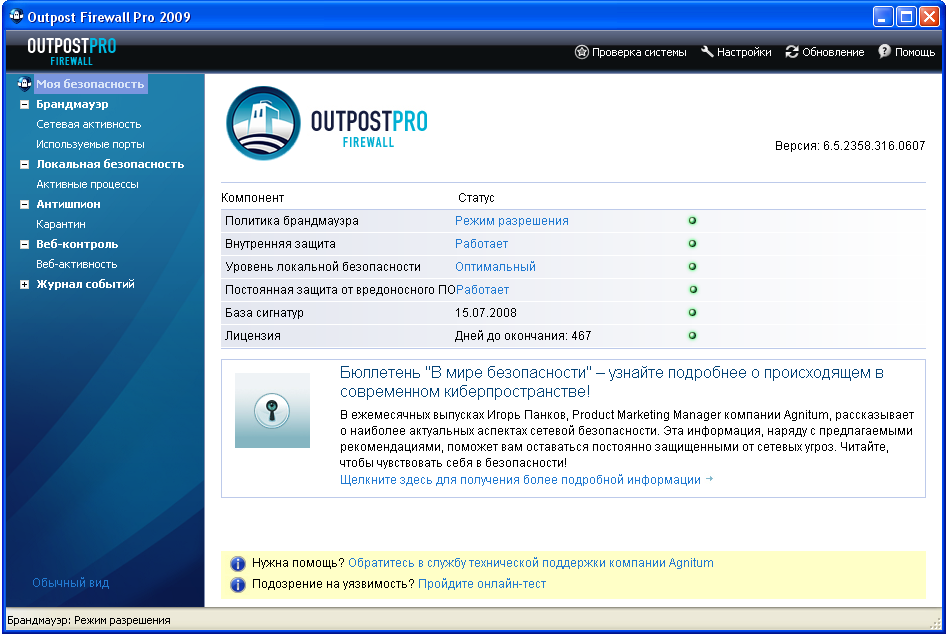Maximize the Outpost Firewall Pro window
The width and height of the screenshot is (947, 636).
(x=907, y=16)
